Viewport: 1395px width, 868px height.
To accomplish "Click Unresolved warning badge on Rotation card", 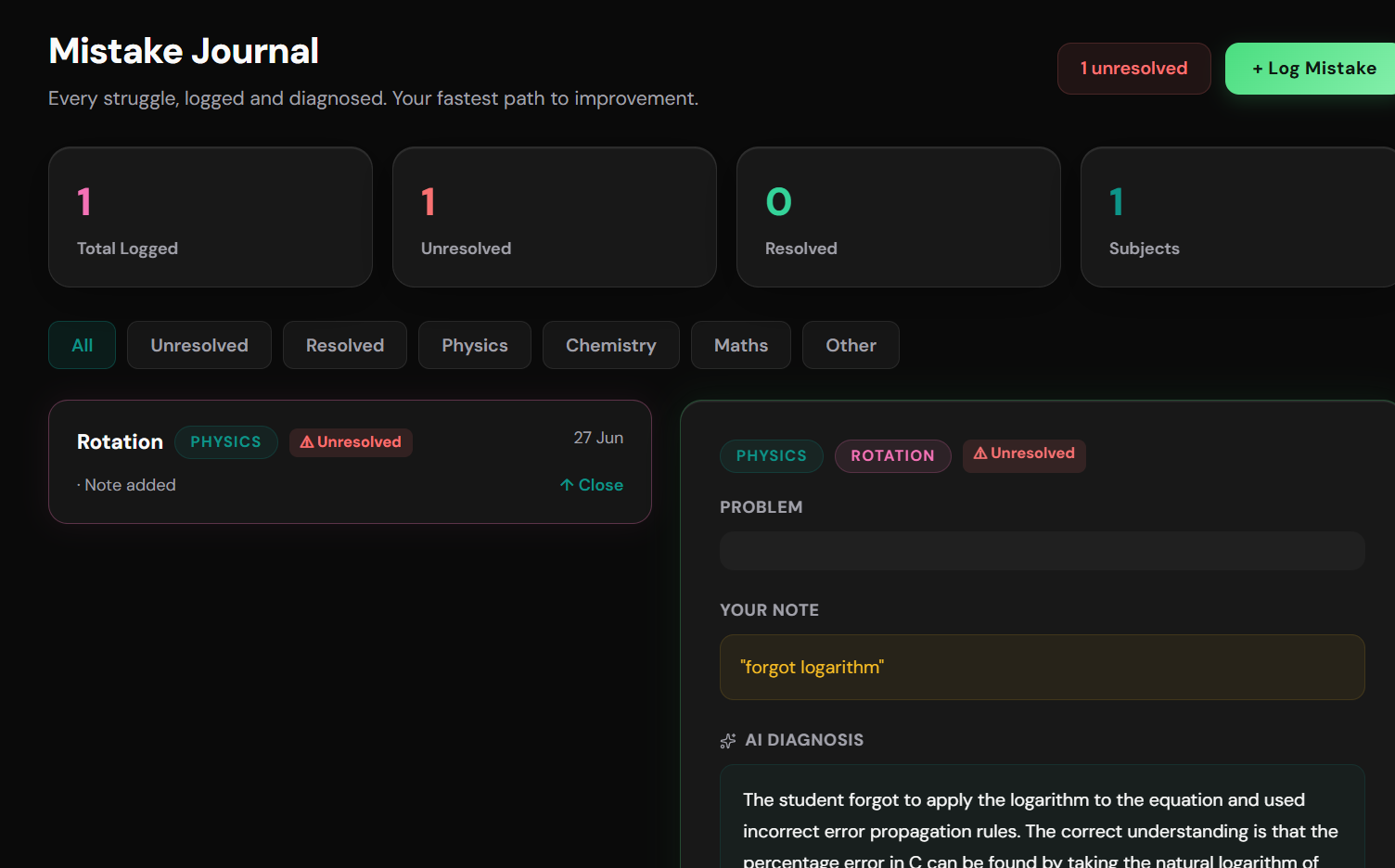I will pos(351,442).
